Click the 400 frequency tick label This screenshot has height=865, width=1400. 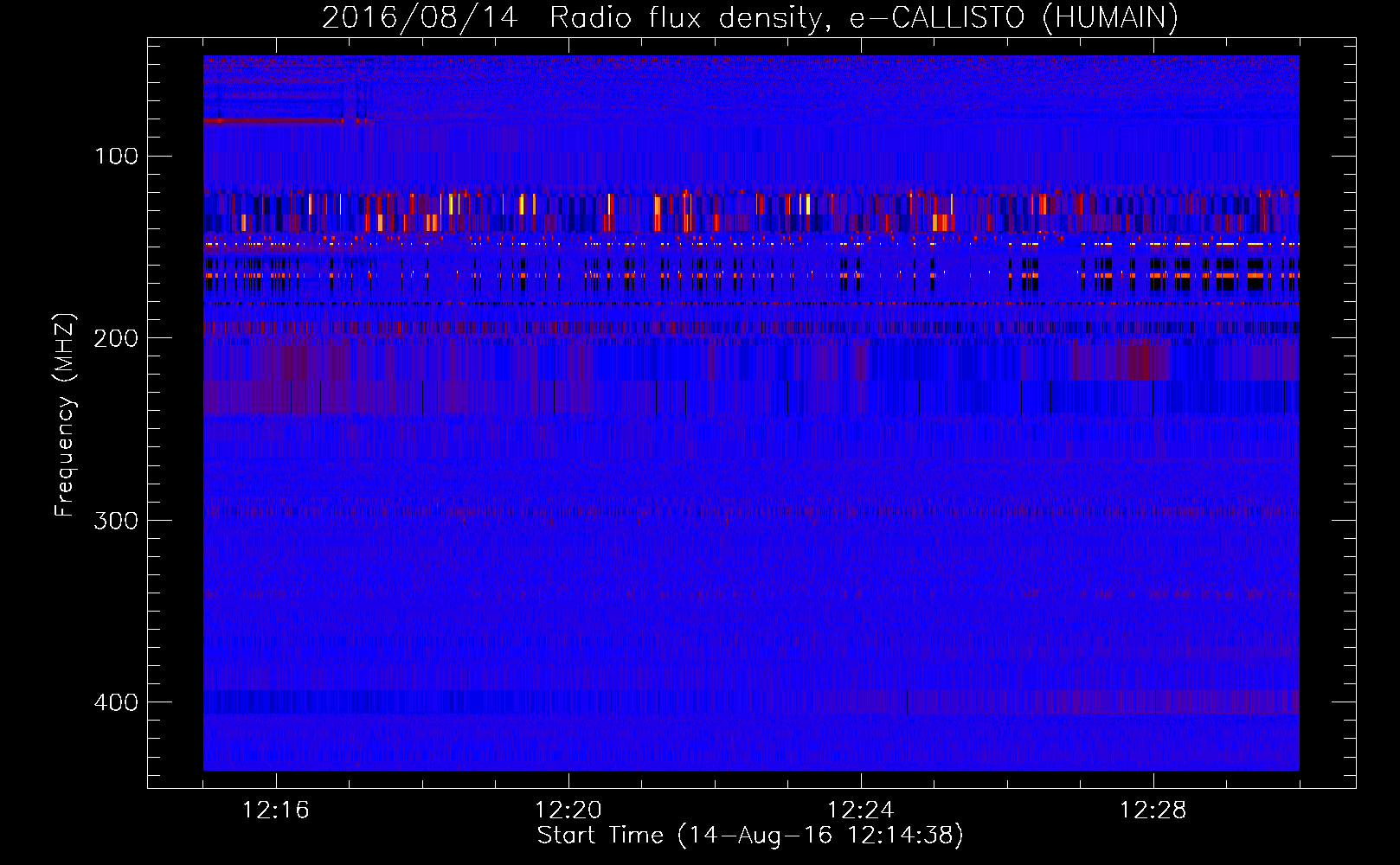(x=116, y=702)
